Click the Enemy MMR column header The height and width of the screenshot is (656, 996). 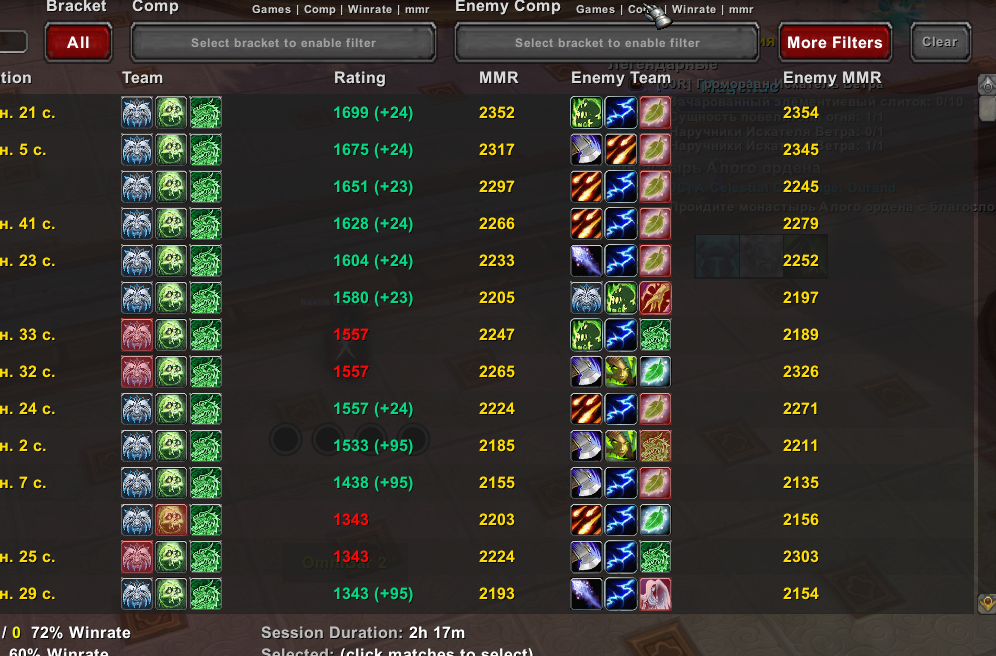pyautogui.click(x=832, y=77)
